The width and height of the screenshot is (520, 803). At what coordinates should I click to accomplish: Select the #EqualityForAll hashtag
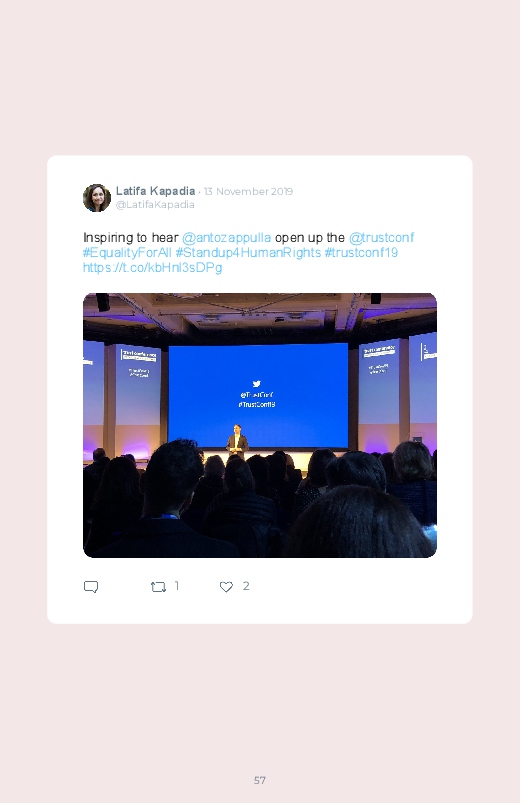coord(127,252)
